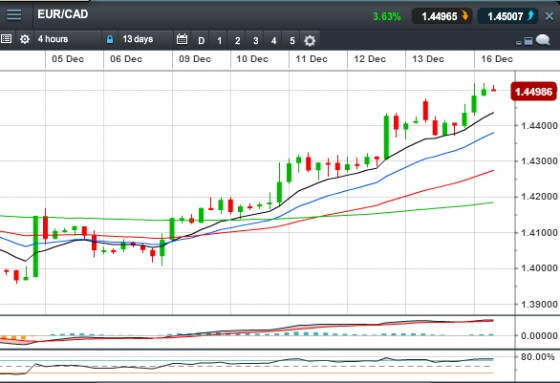Open the calendar date picker icon
Viewport: 560px width, 383px height.
(x=182, y=39)
